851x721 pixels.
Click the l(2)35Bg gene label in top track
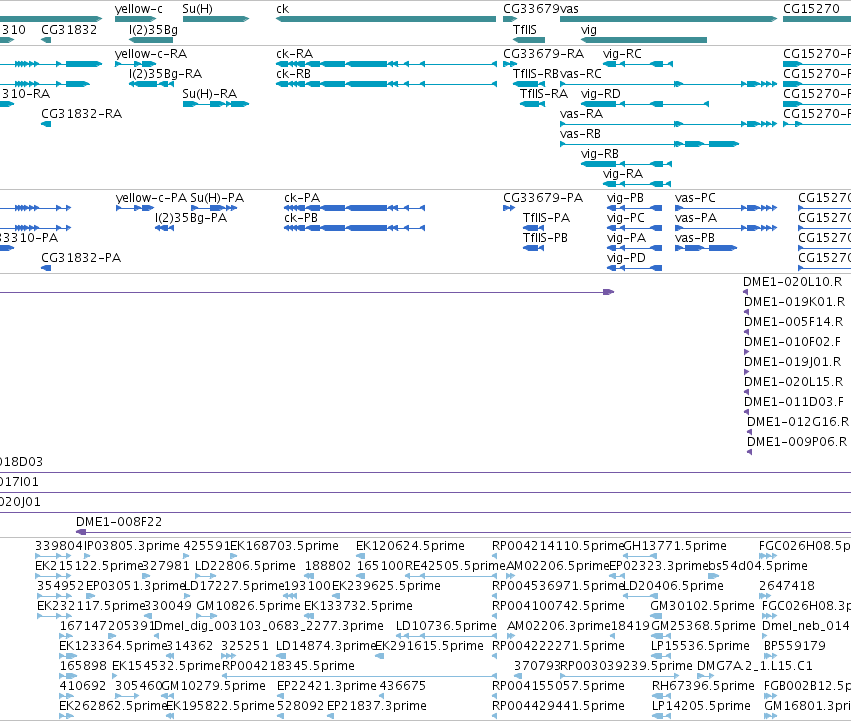click(x=154, y=29)
